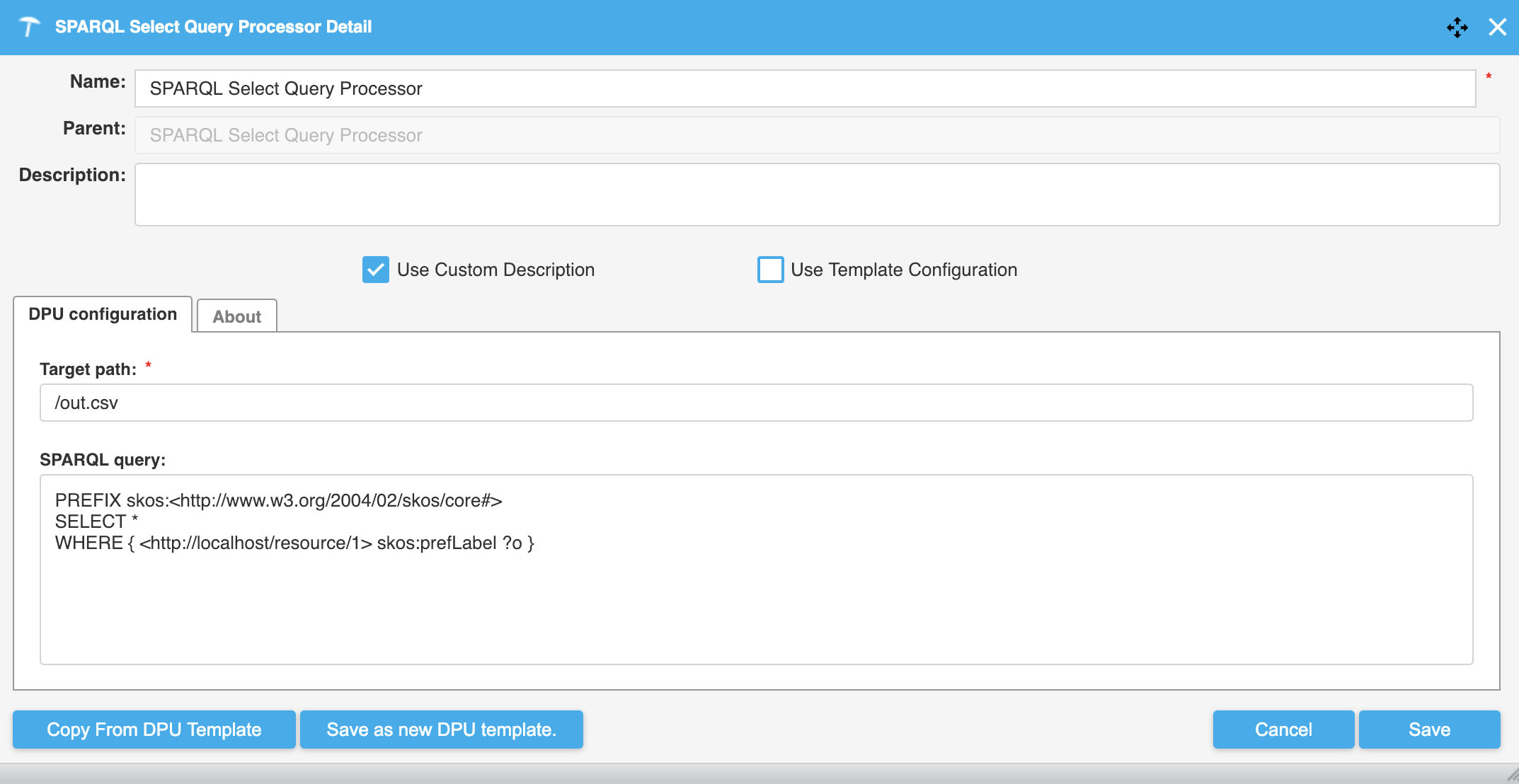
Task: Cancel the dialog changes
Action: click(x=1283, y=730)
